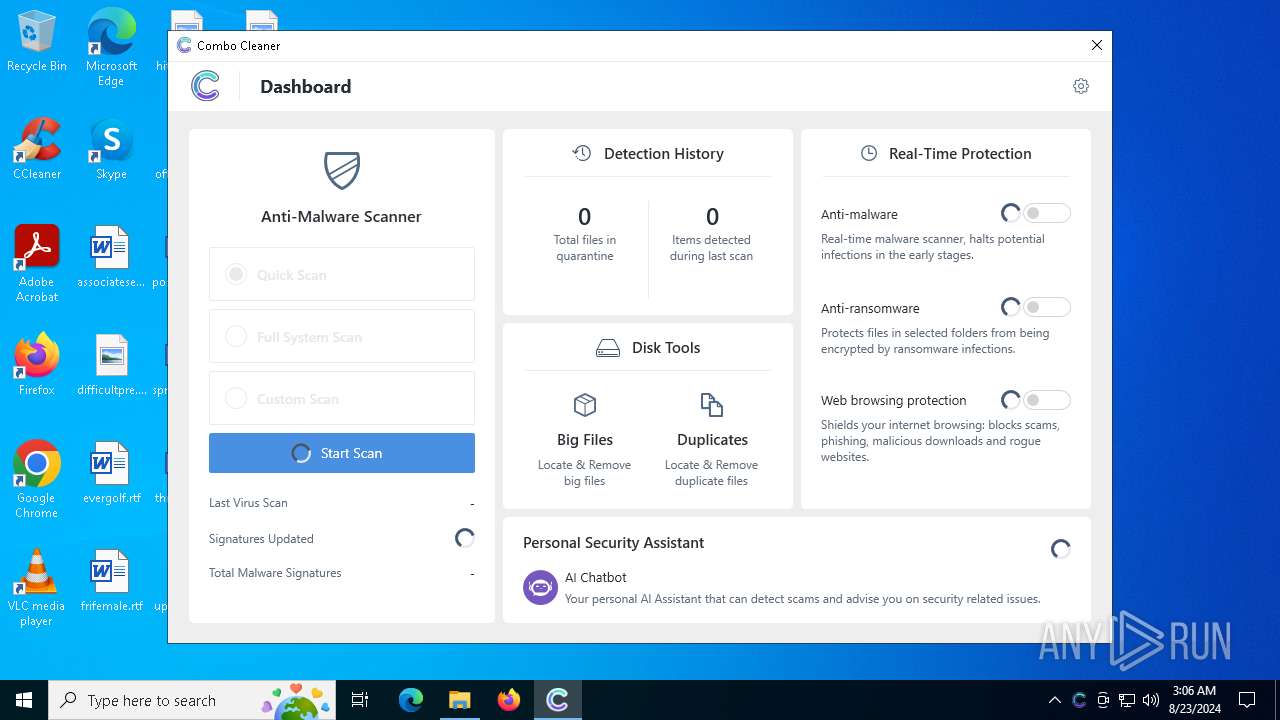Open VLC media player desktop shortcut
The height and width of the screenshot is (720, 1280).
[37, 588]
